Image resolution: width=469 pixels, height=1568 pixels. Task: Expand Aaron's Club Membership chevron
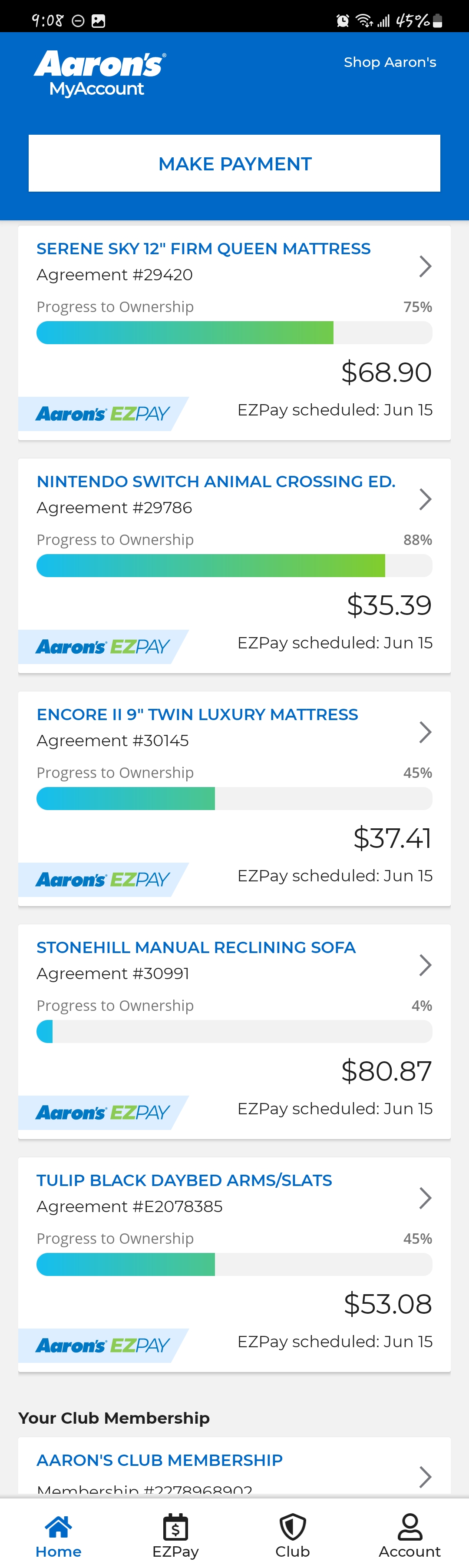tap(425, 1476)
